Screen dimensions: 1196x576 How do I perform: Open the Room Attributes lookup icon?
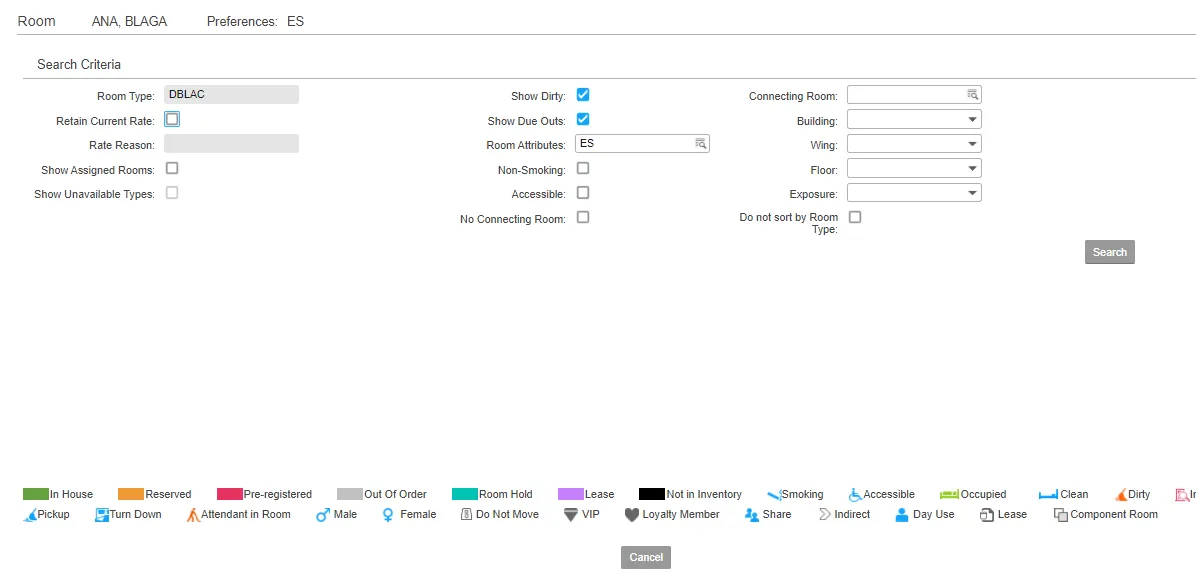tap(700, 143)
